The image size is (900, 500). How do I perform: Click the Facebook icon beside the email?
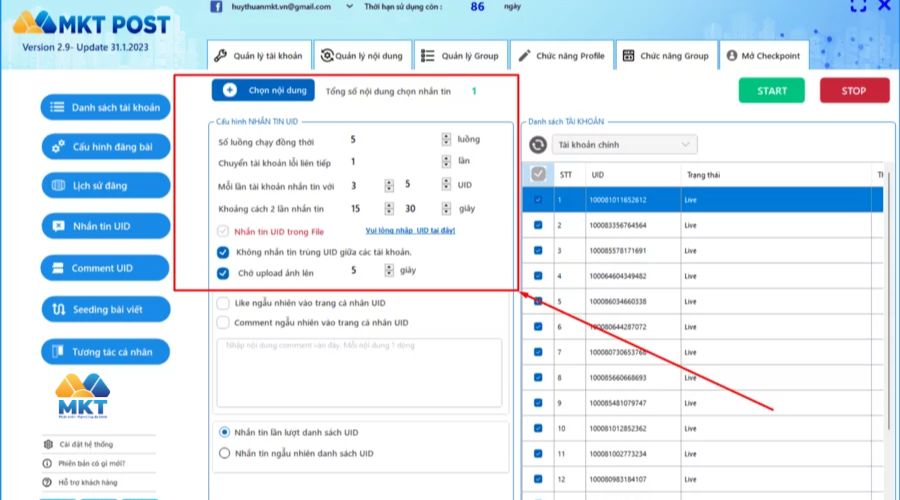click(216, 7)
